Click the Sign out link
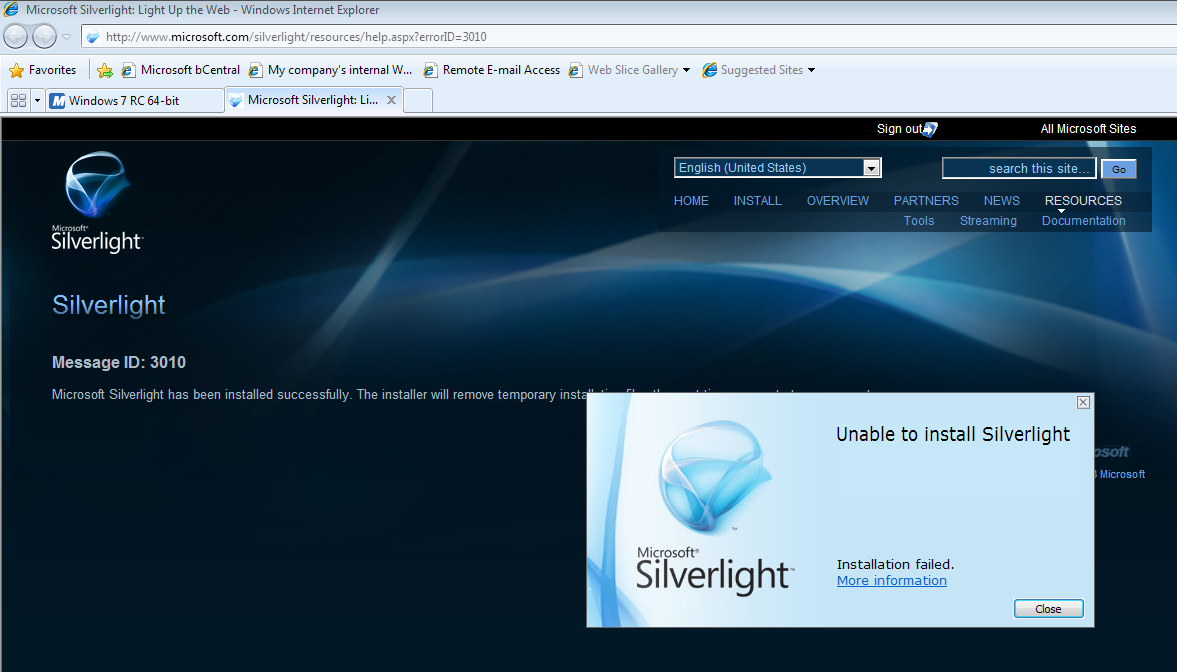The height and width of the screenshot is (672, 1177). click(x=899, y=128)
